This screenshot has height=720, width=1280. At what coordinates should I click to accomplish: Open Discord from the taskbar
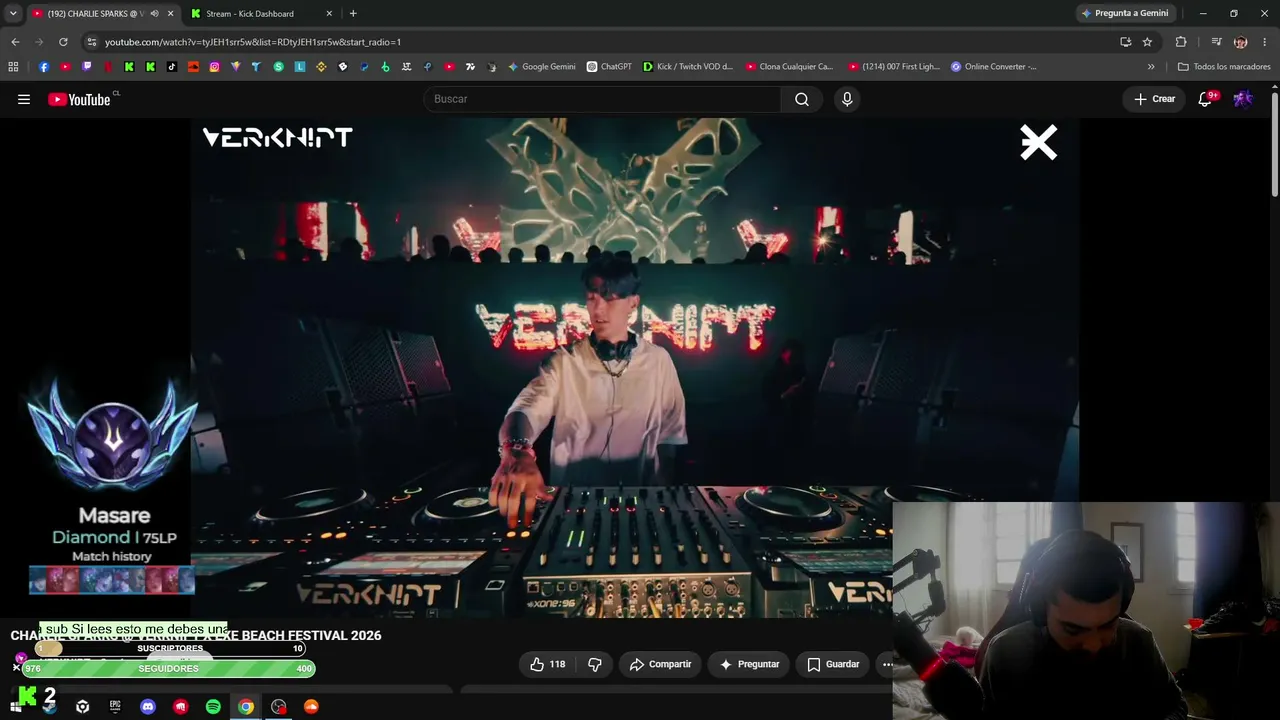tap(148, 707)
